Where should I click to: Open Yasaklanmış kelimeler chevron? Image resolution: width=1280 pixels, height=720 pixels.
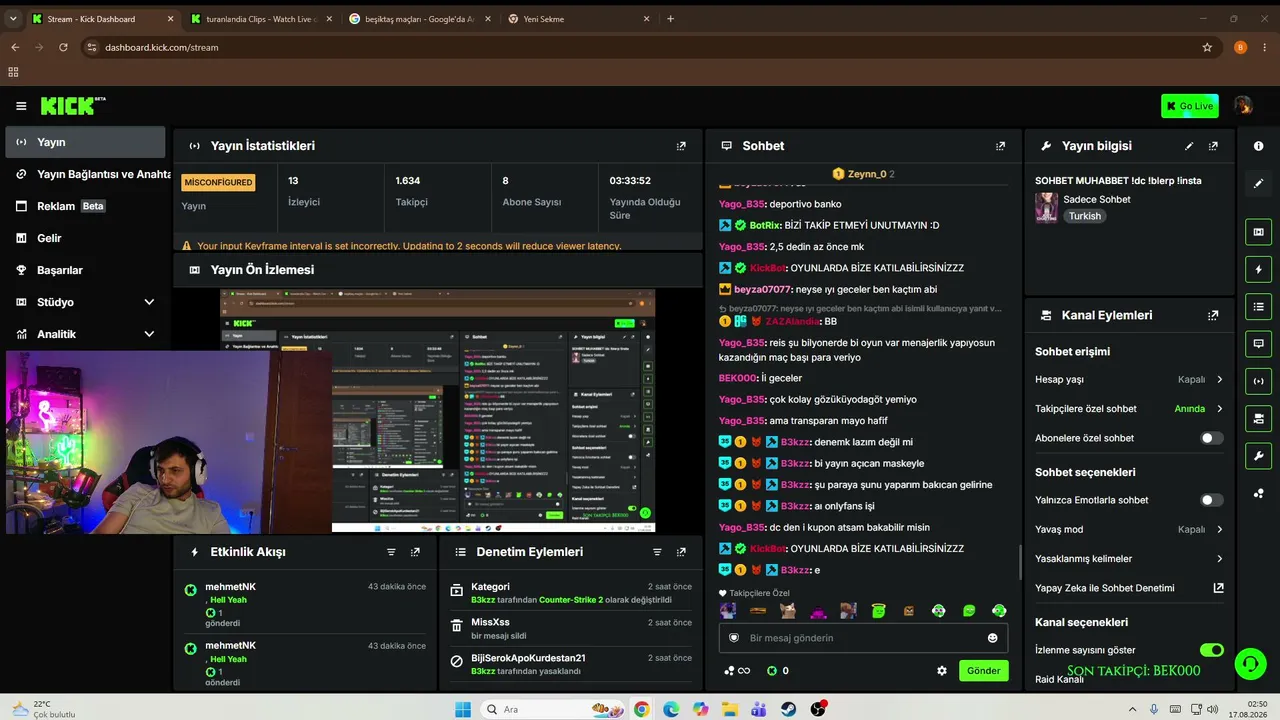[x=1219, y=559]
